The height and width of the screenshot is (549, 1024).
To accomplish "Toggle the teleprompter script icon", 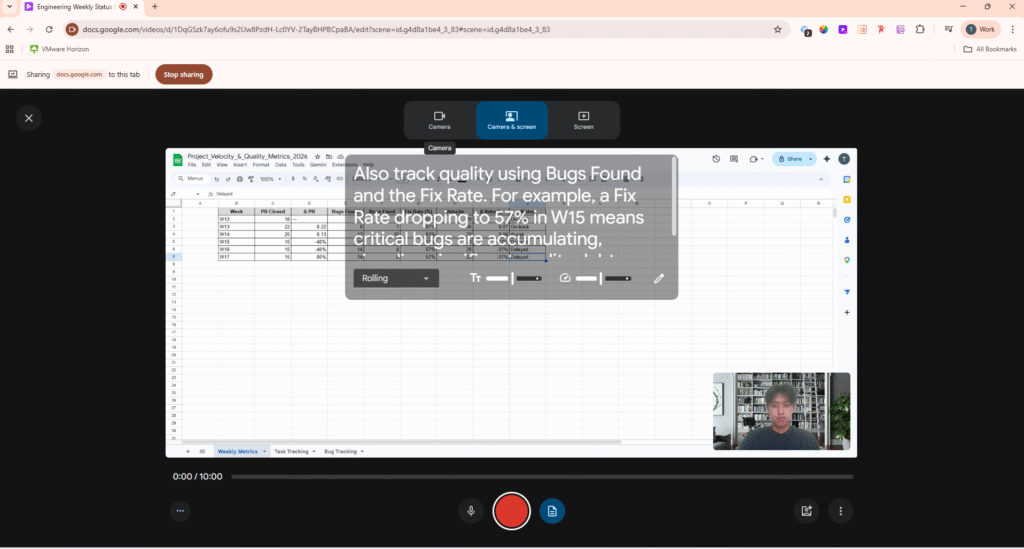I will pyautogui.click(x=552, y=511).
